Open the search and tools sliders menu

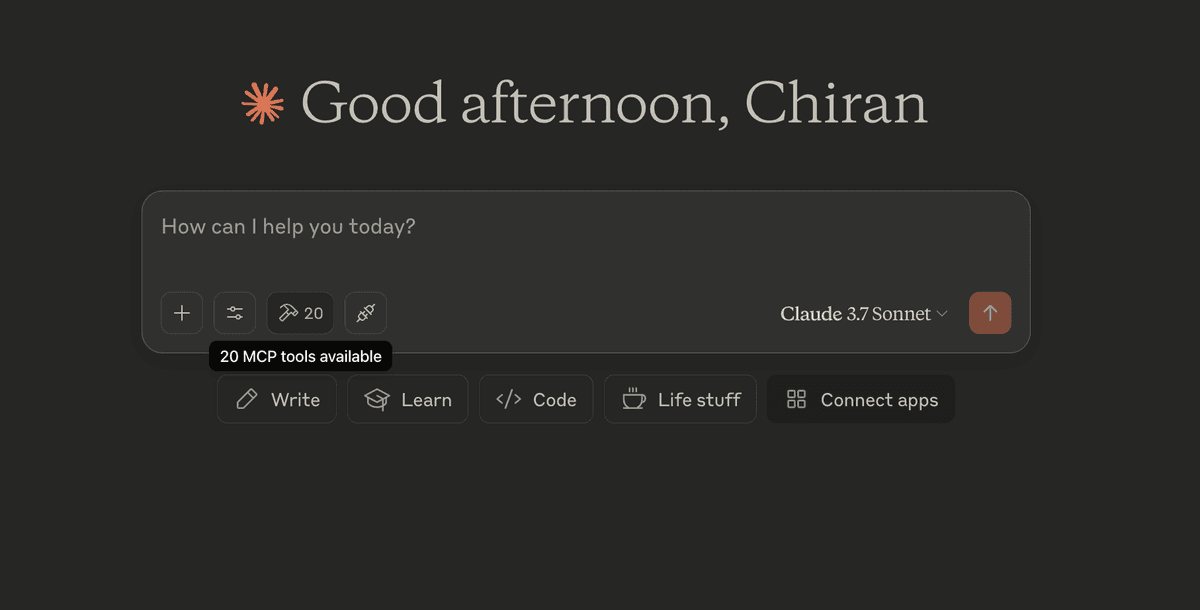235,313
